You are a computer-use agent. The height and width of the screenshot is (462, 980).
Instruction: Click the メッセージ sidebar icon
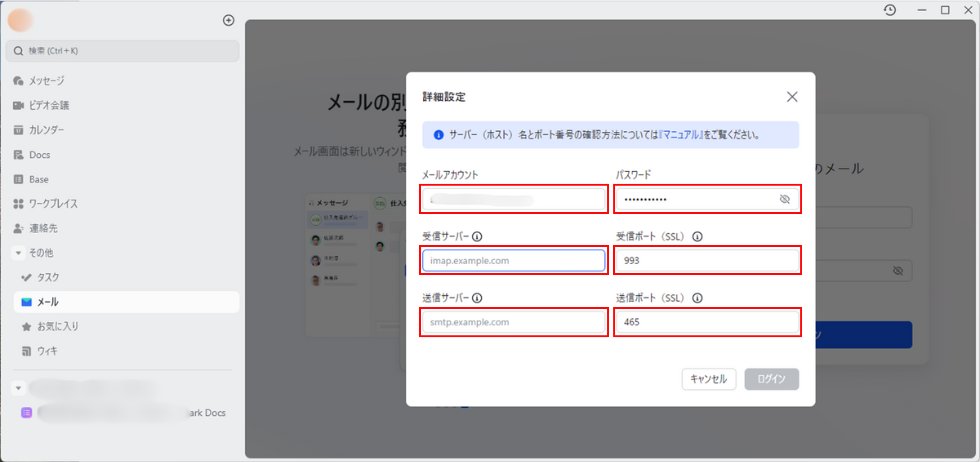click(18, 81)
